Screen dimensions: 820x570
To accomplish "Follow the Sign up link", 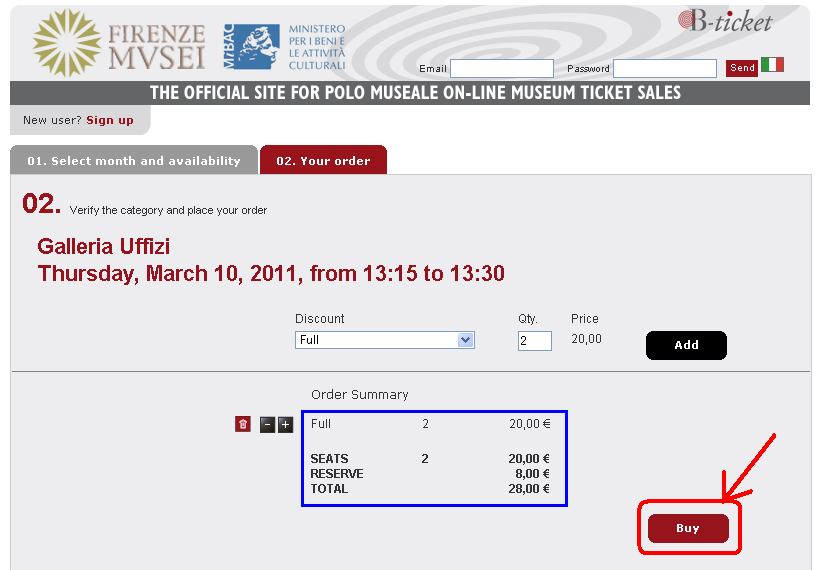I will coord(110,120).
